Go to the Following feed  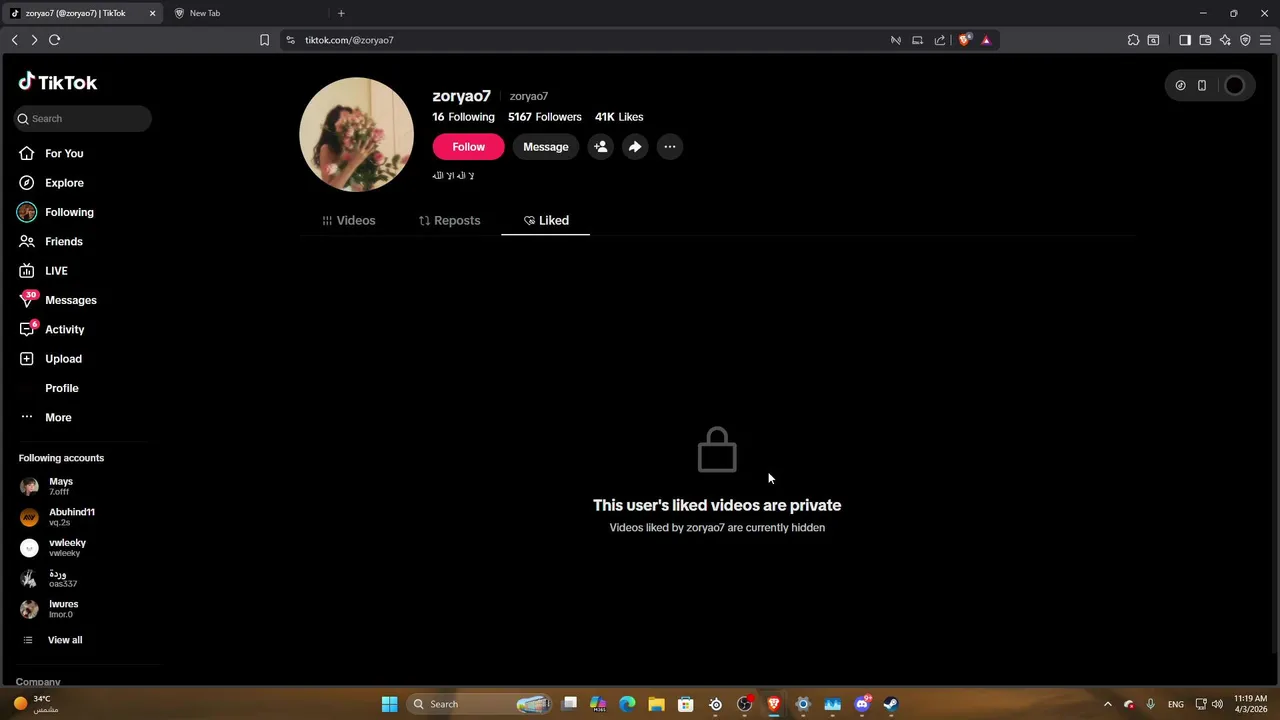pos(56,212)
